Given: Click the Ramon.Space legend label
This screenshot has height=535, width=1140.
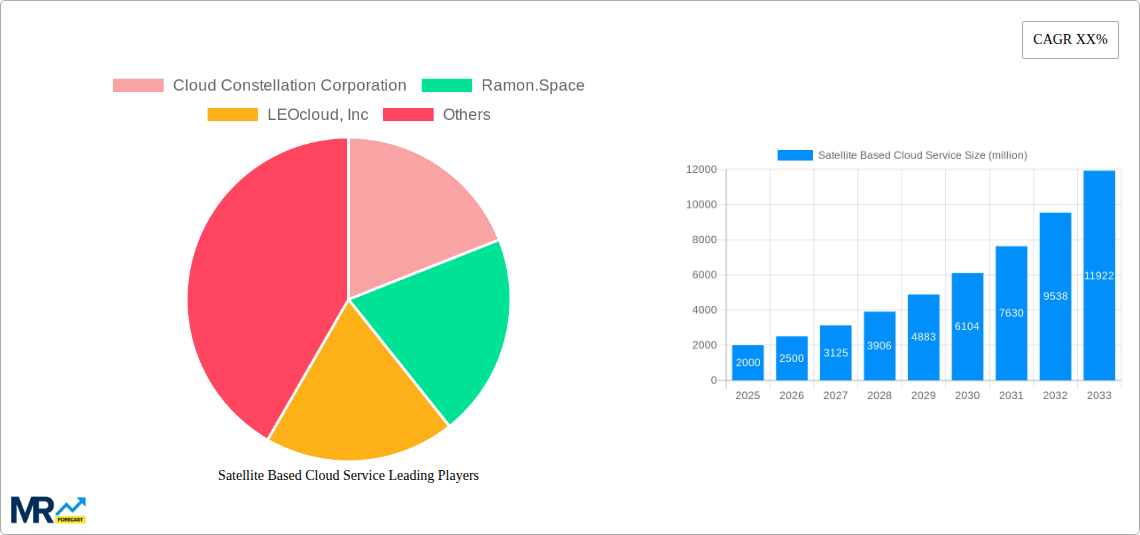Looking at the screenshot, I should tap(533, 86).
